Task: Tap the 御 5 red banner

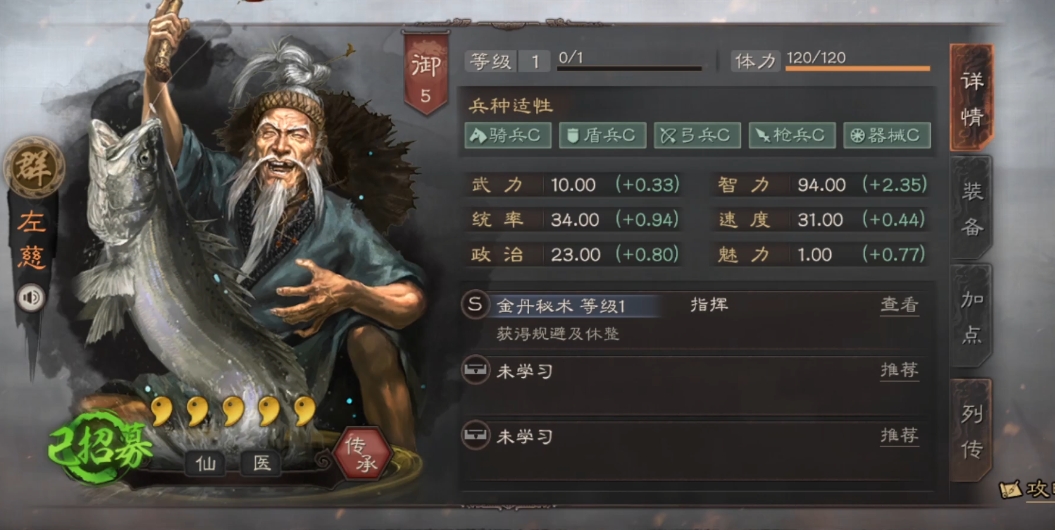Action: [x=425, y=73]
